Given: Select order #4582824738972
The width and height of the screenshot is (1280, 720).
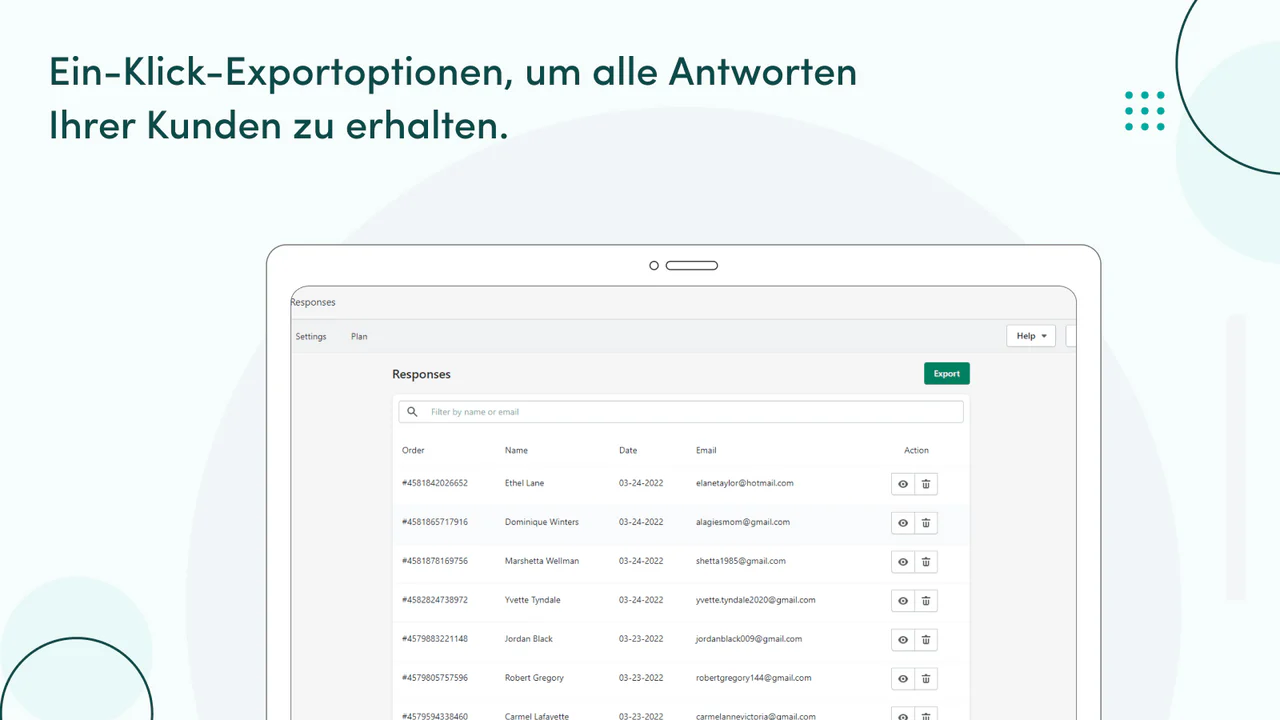Looking at the screenshot, I should (435, 600).
